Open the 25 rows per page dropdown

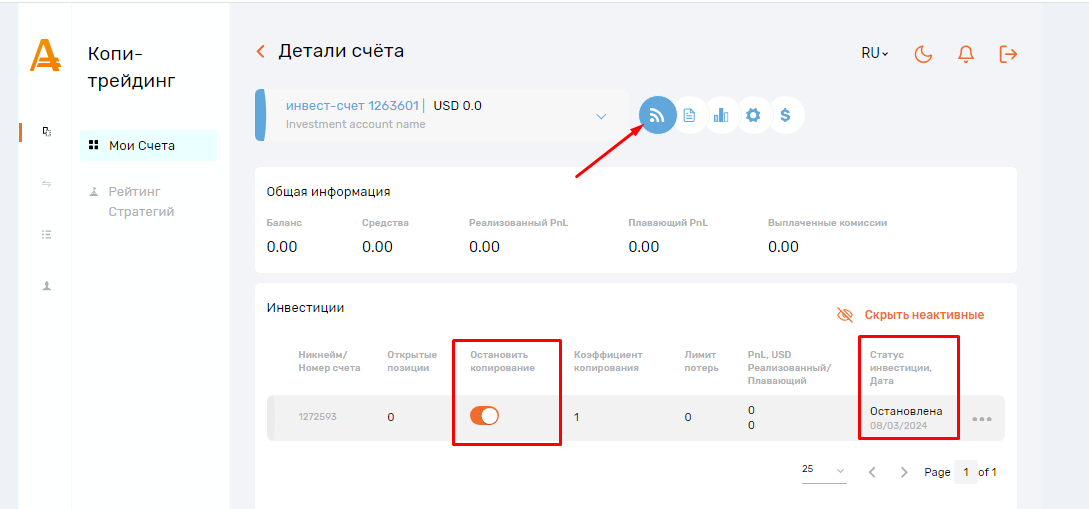pyautogui.click(x=824, y=471)
